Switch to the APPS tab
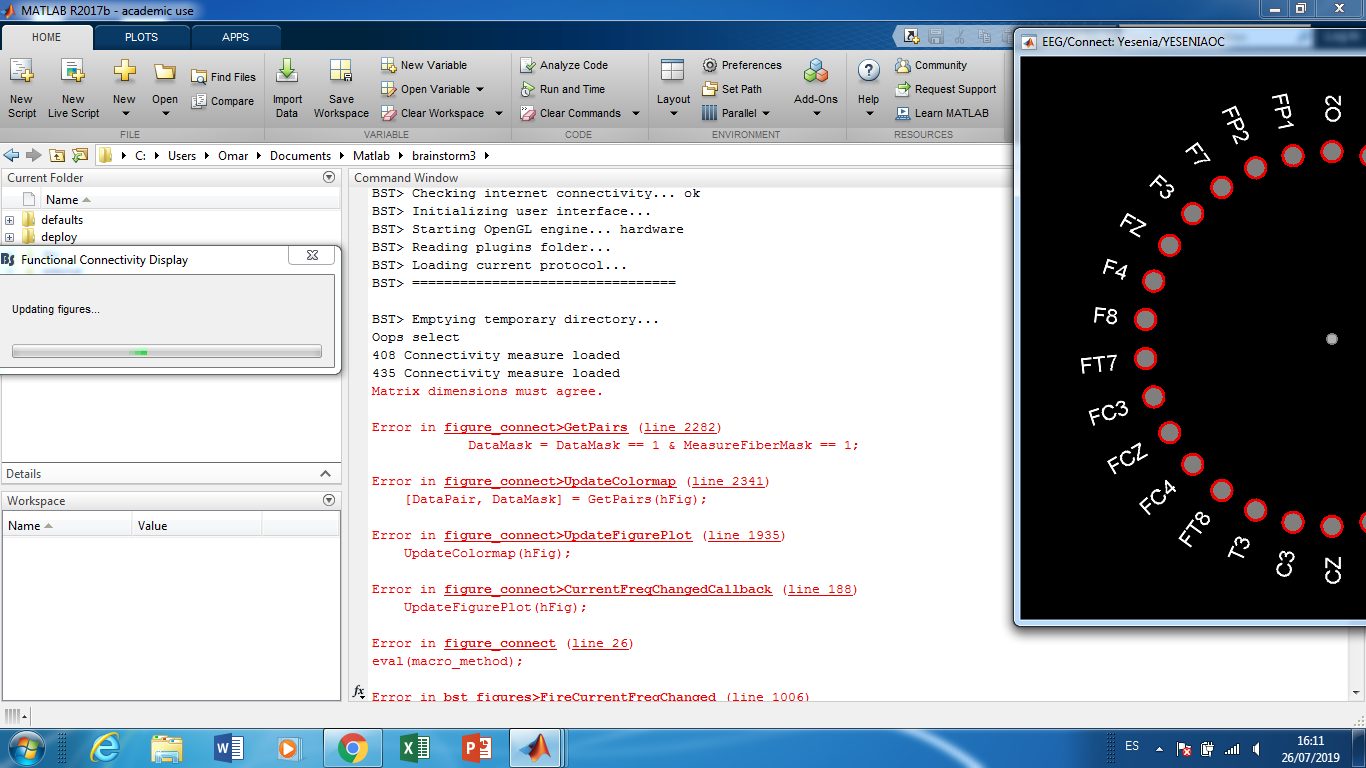The height and width of the screenshot is (768, 1366). click(236, 37)
